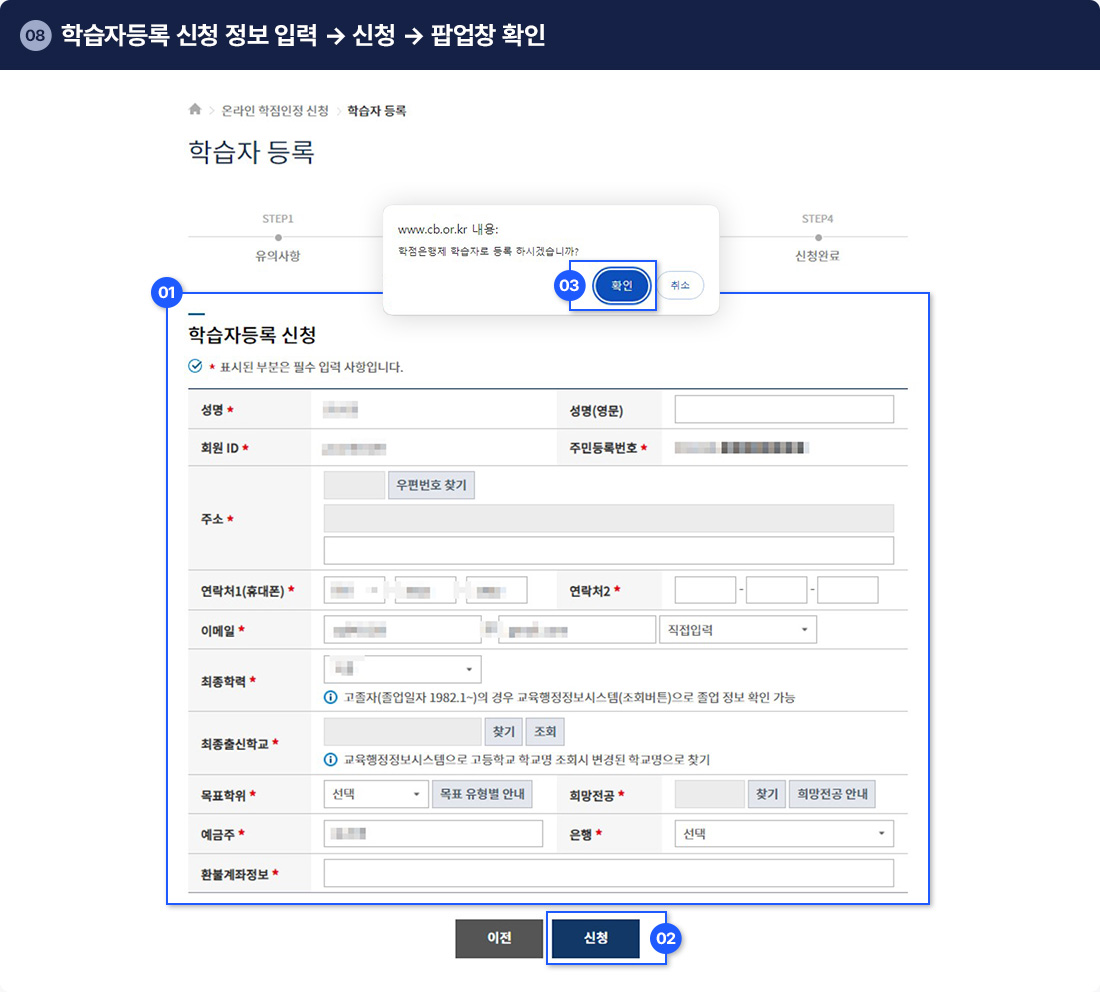Submit the form with 신청 button
1100x992 pixels.
(595, 938)
